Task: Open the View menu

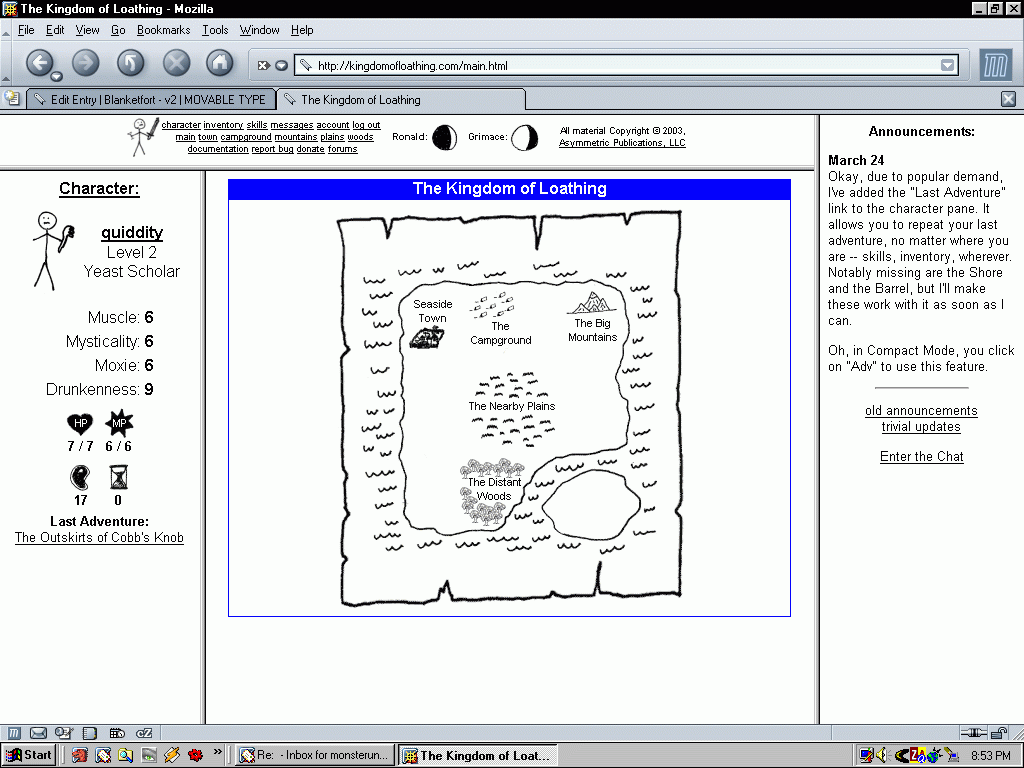Action: [x=88, y=30]
